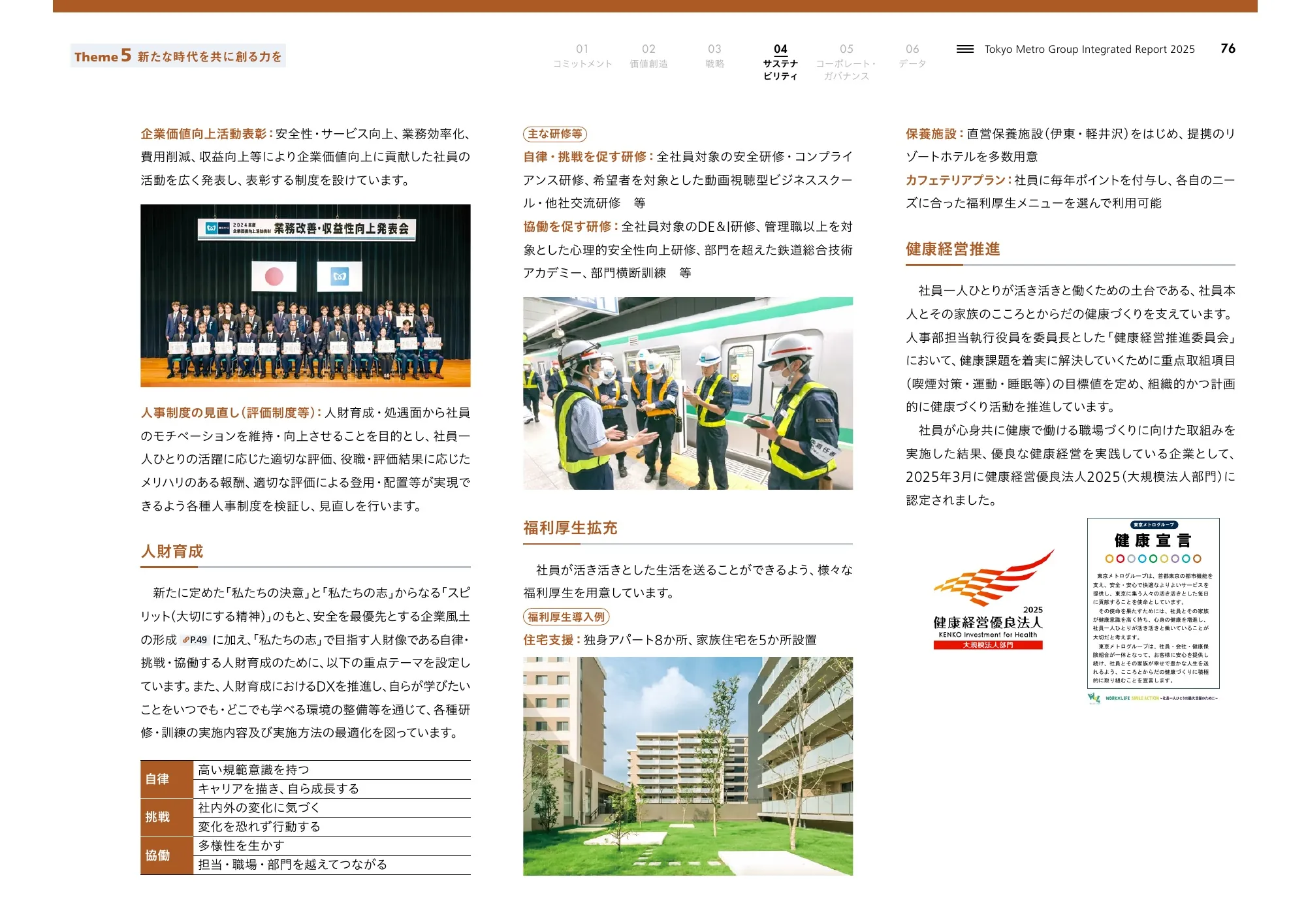
Task: Open the 業務改善・収益性向上発表会 group photo
Action: tap(305, 296)
